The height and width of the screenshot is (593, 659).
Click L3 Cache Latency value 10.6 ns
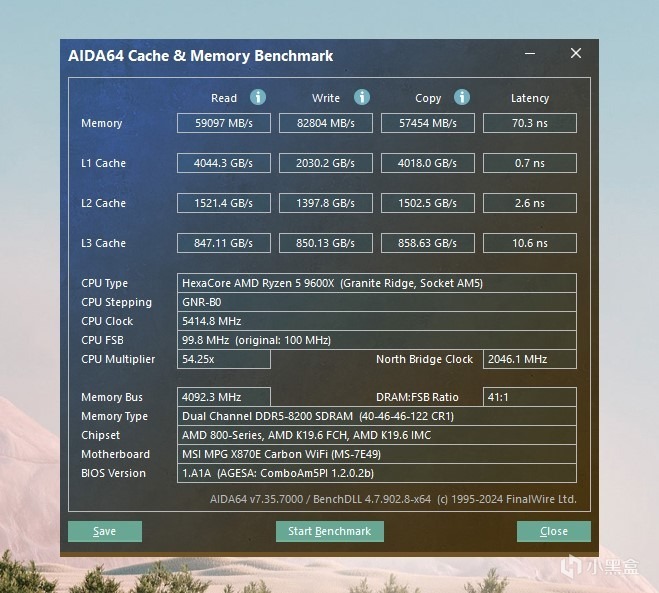[530, 243]
